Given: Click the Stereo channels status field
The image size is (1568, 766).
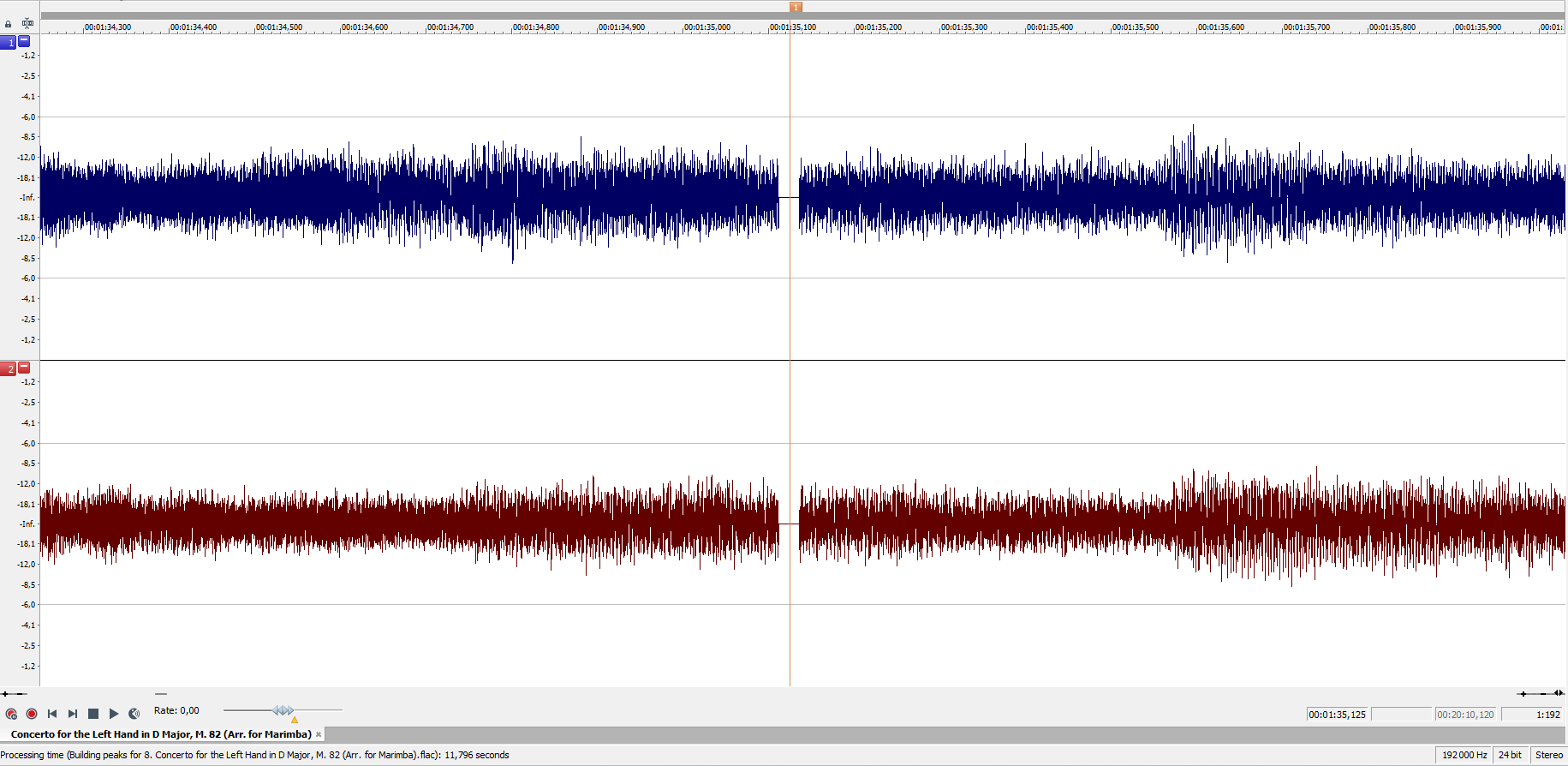Looking at the screenshot, I should (x=1548, y=755).
